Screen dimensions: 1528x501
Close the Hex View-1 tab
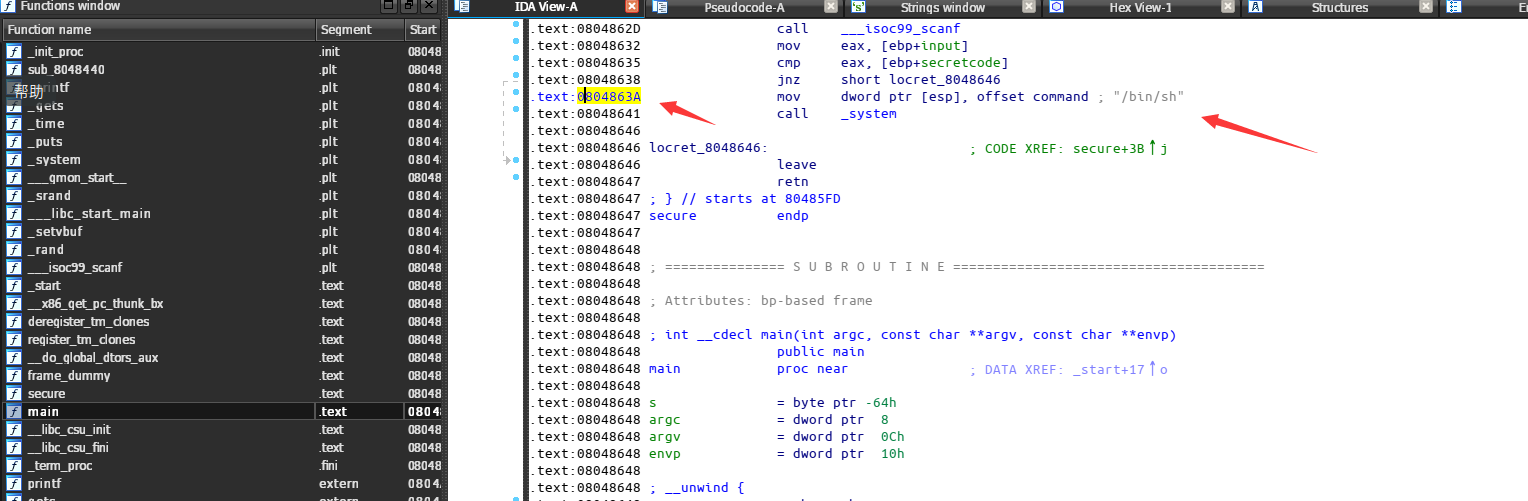(x=1226, y=7)
